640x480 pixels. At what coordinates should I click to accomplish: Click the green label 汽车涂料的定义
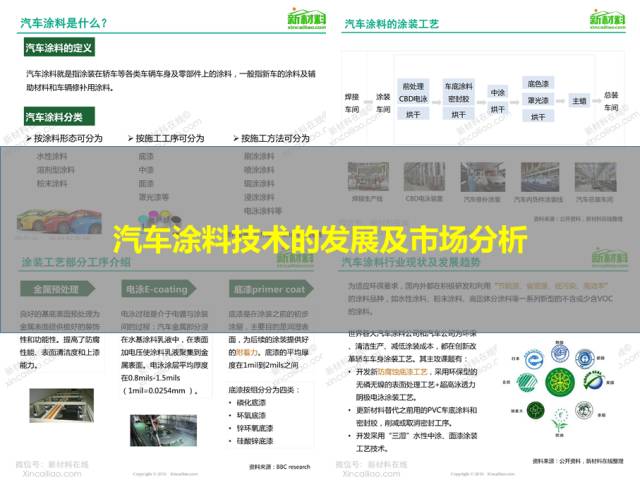point(59,48)
